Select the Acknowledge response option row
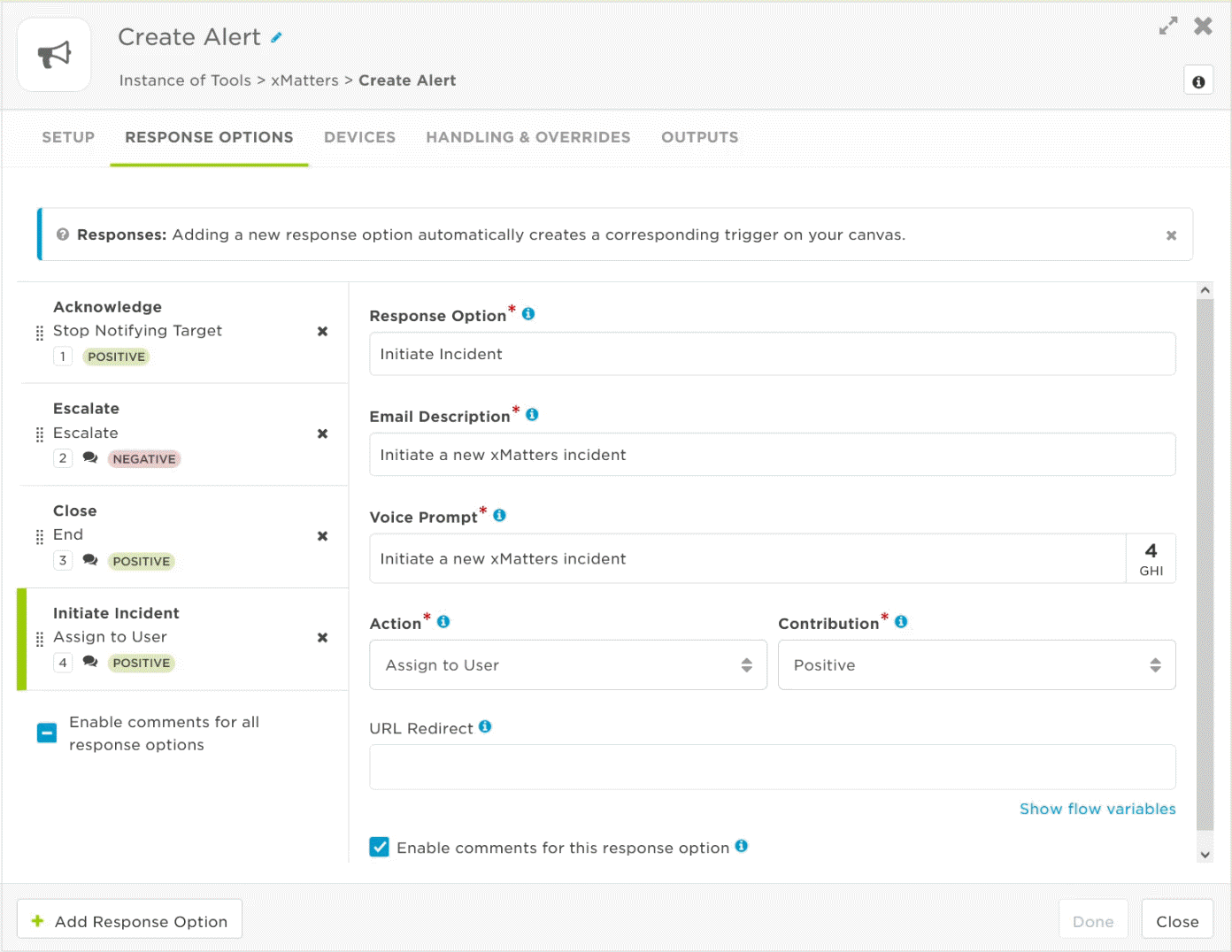The image size is (1232, 952). pos(183,333)
